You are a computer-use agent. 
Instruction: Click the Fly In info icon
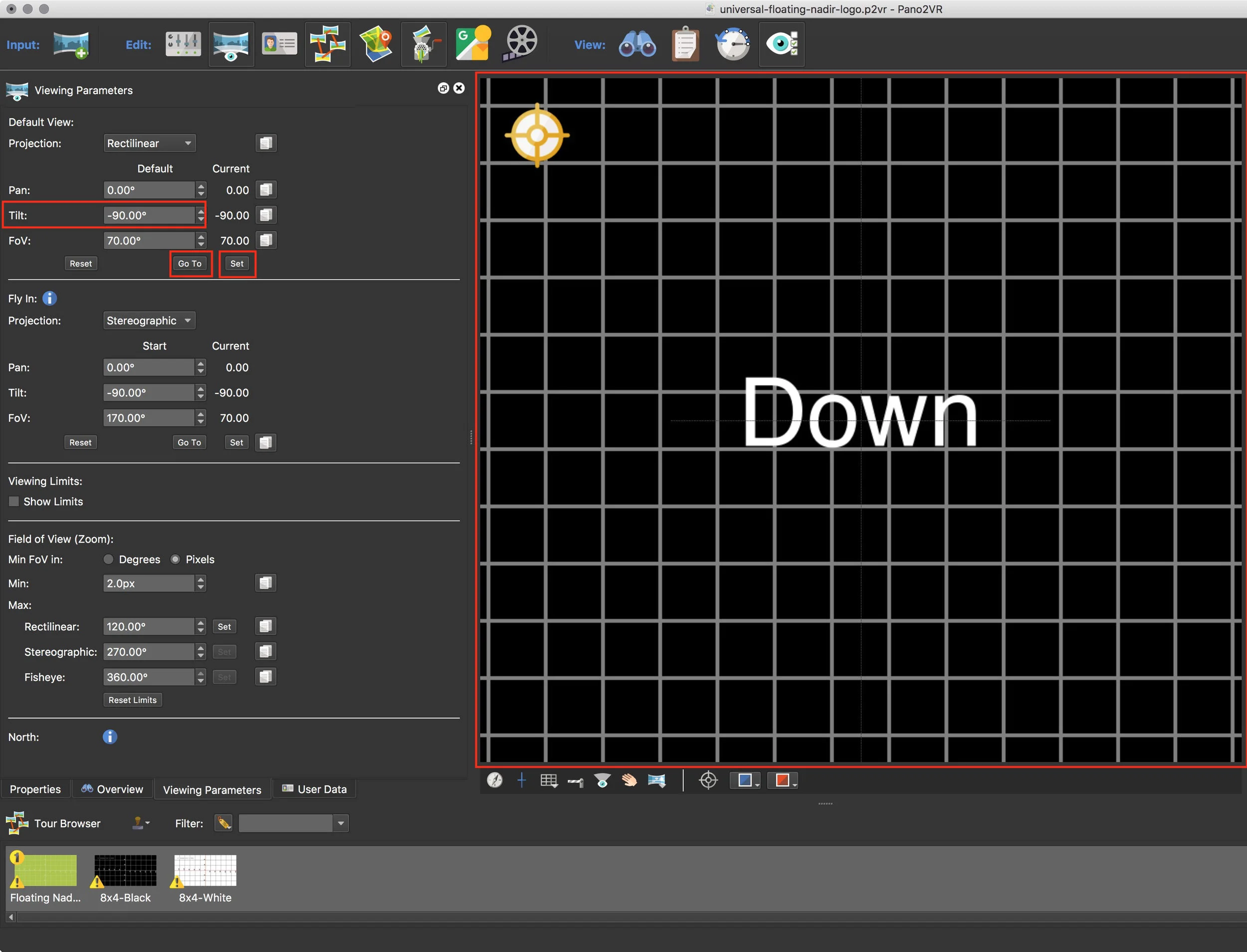(50, 299)
